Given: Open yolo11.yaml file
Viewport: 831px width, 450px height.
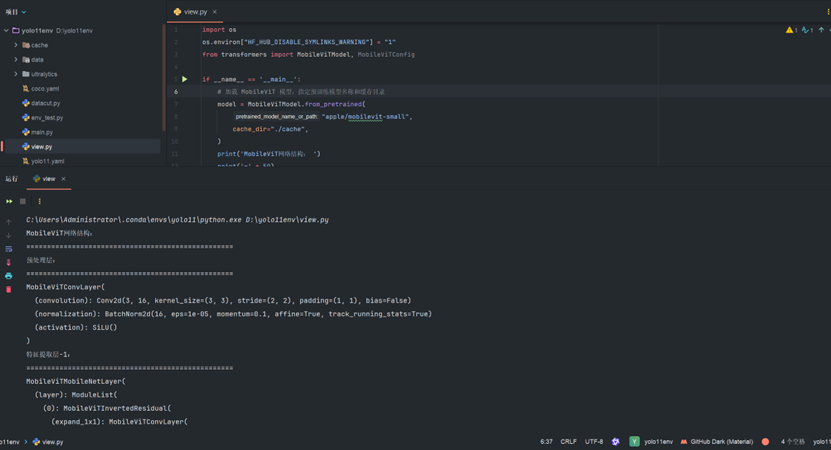Looking at the screenshot, I should 47,161.
